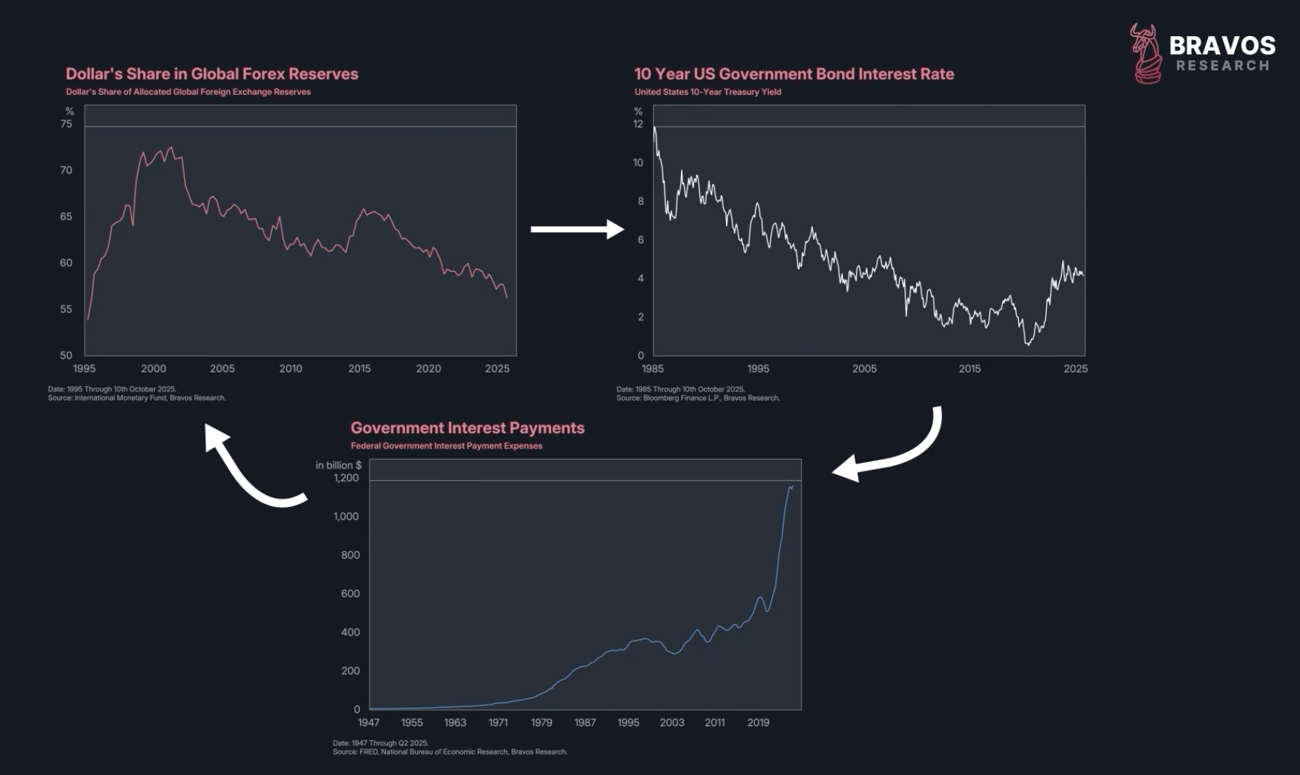Click the straight white arrow pointing right
Viewport: 1300px width, 775px height.
577,230
